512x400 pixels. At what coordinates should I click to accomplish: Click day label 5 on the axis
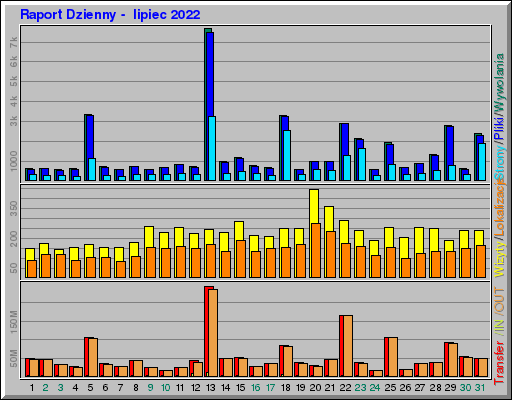90,388
